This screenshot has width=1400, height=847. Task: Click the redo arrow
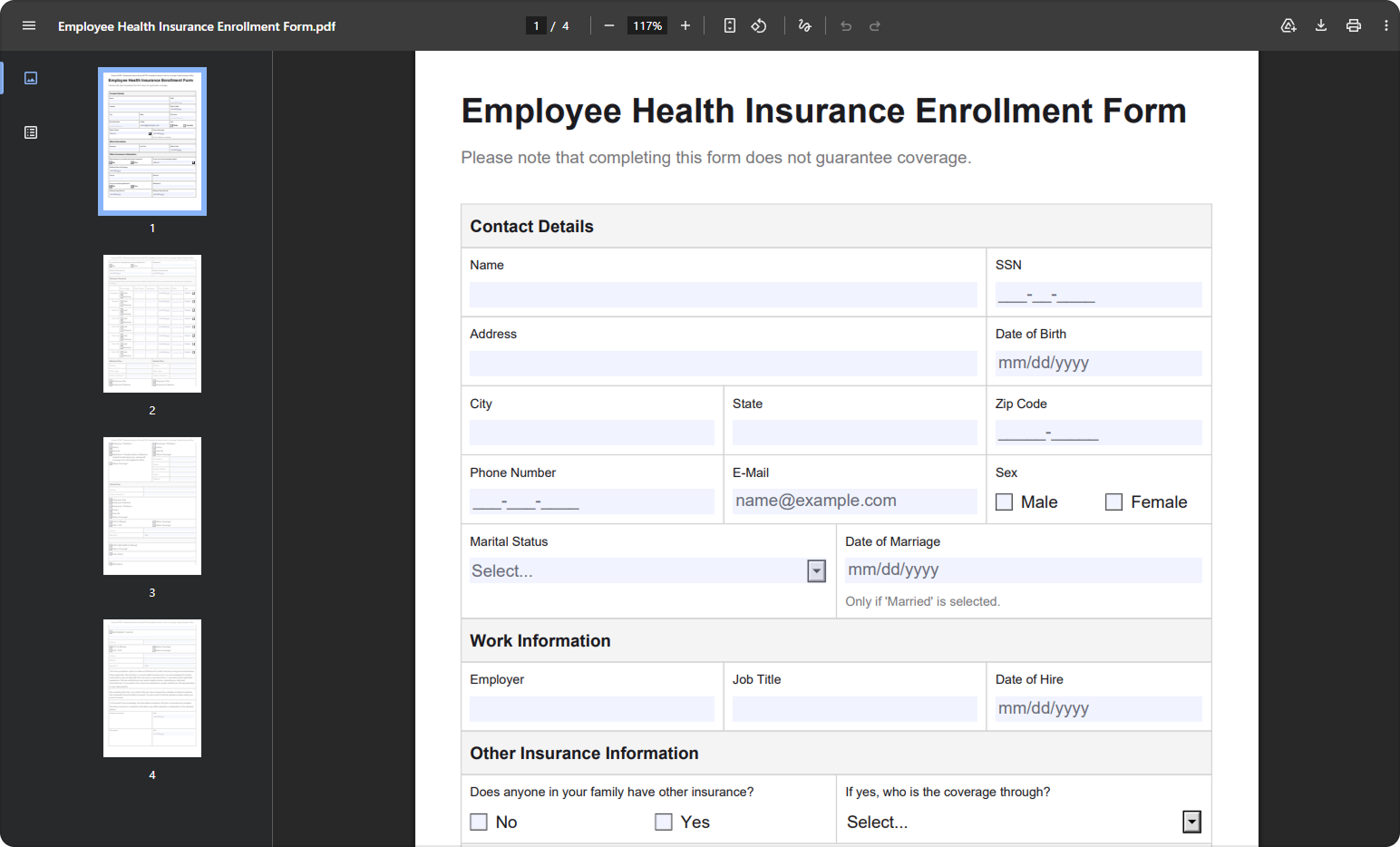875,25
